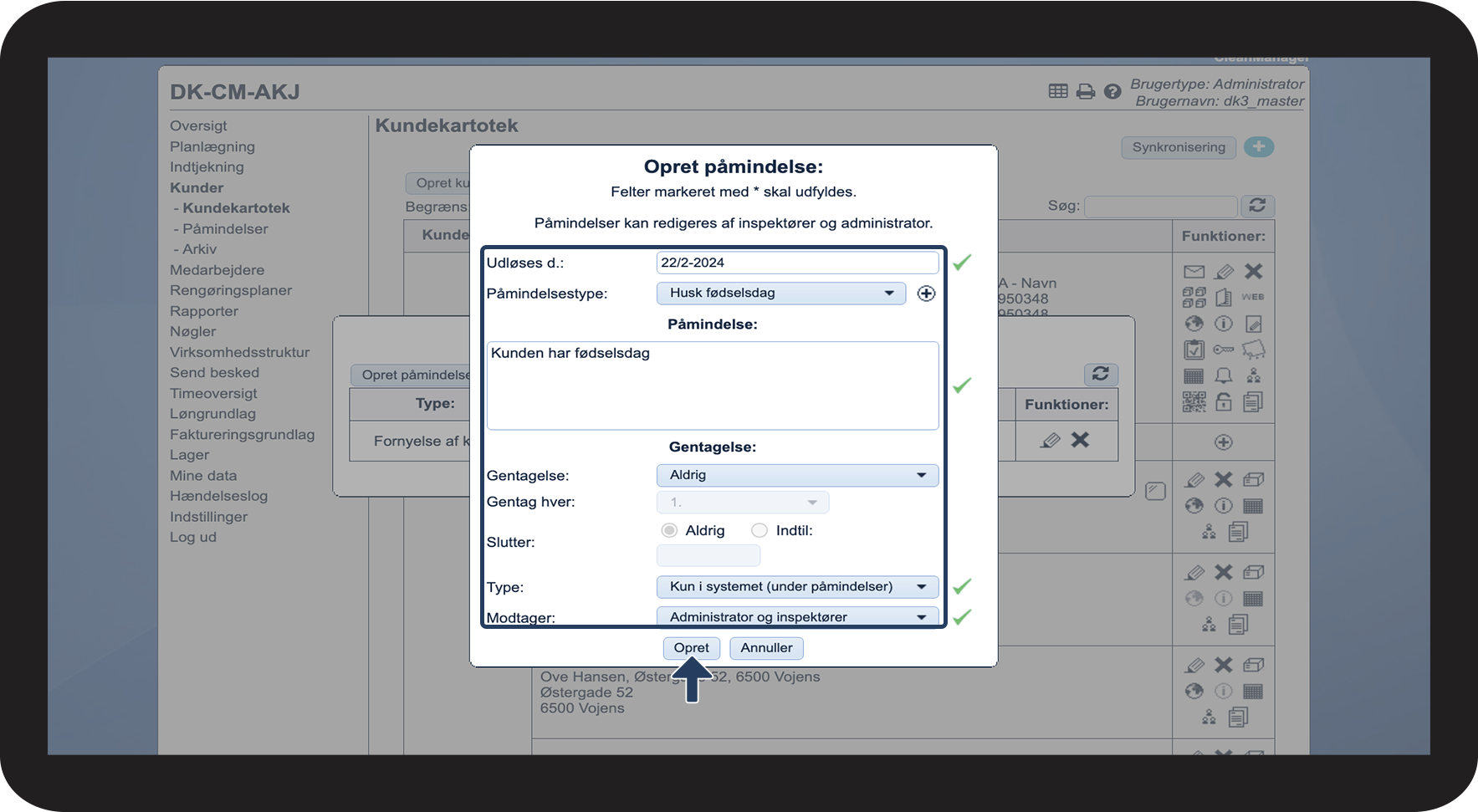Image resolution: width=1478 pixels, height=812 pixels.
Task: Open the Påmindelsestype dropdown showing Husk fødselsdag
Action: (780, 294)
